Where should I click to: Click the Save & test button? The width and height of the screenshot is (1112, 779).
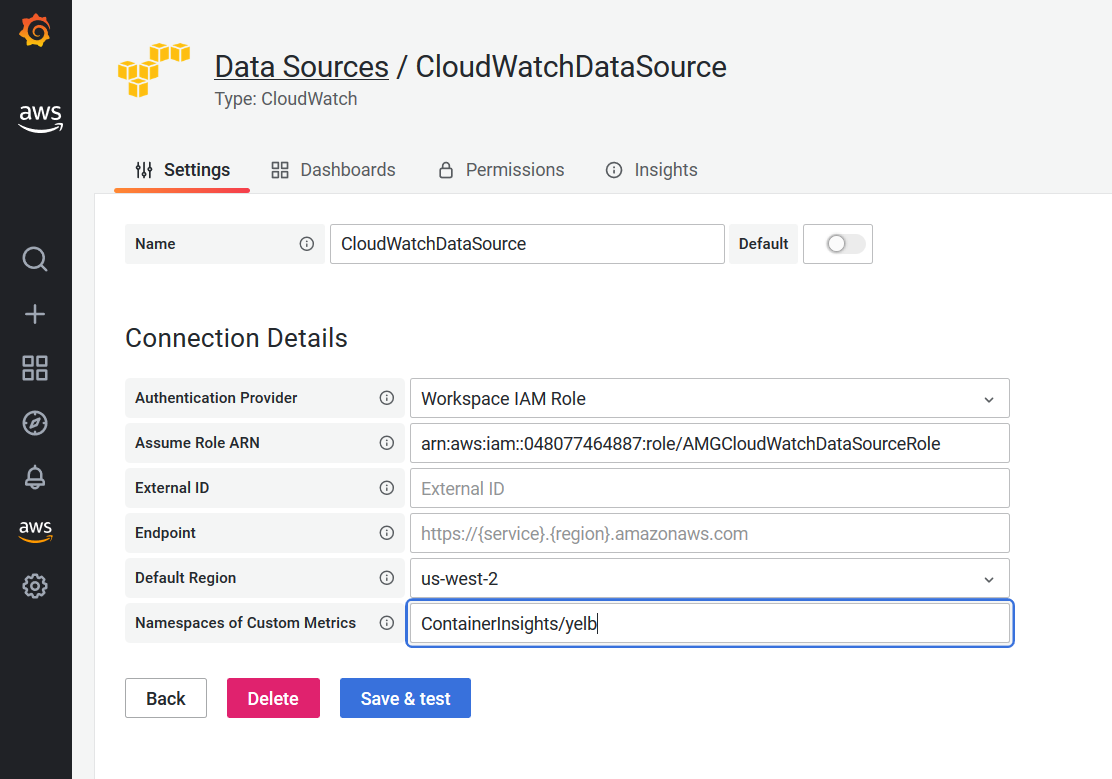coord(405,699)
